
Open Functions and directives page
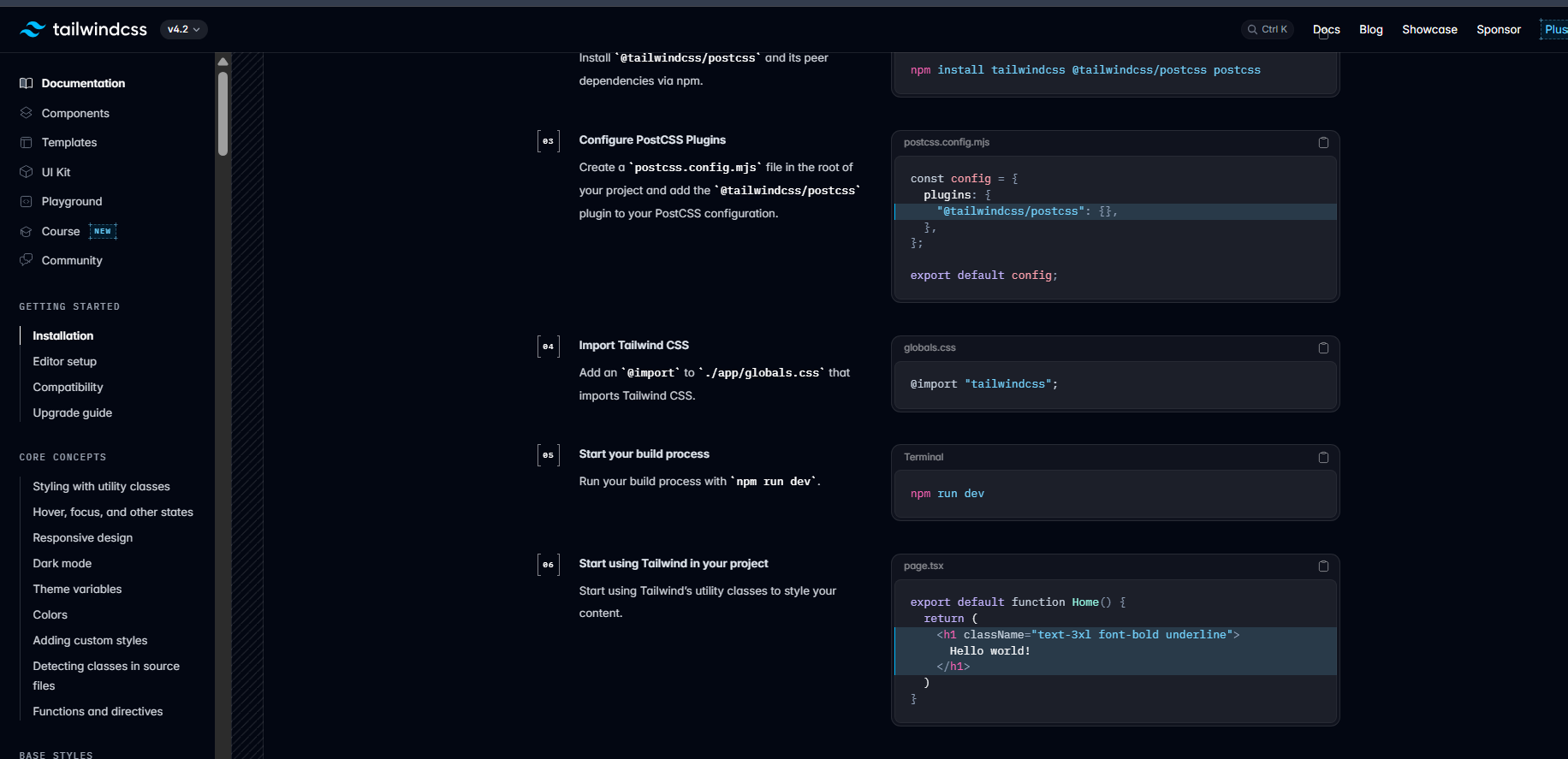[x=98, y=711]
